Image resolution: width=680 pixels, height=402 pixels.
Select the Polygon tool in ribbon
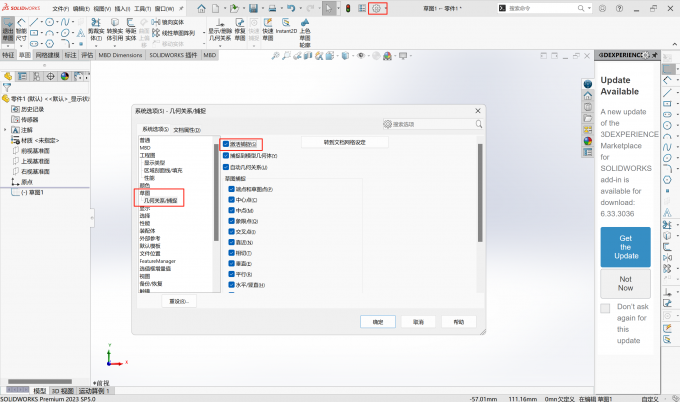pos(50,44)
